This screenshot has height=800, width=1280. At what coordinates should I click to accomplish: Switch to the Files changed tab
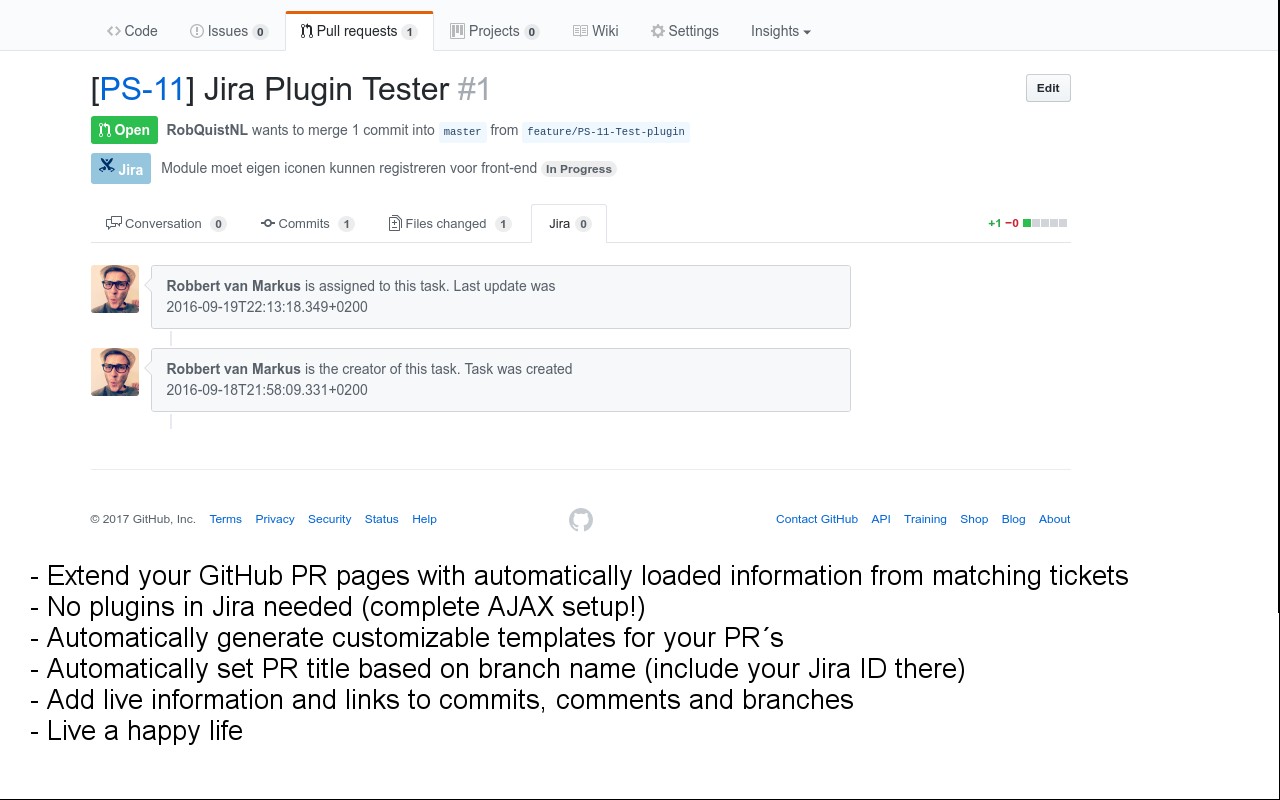[x=446, y=223]
